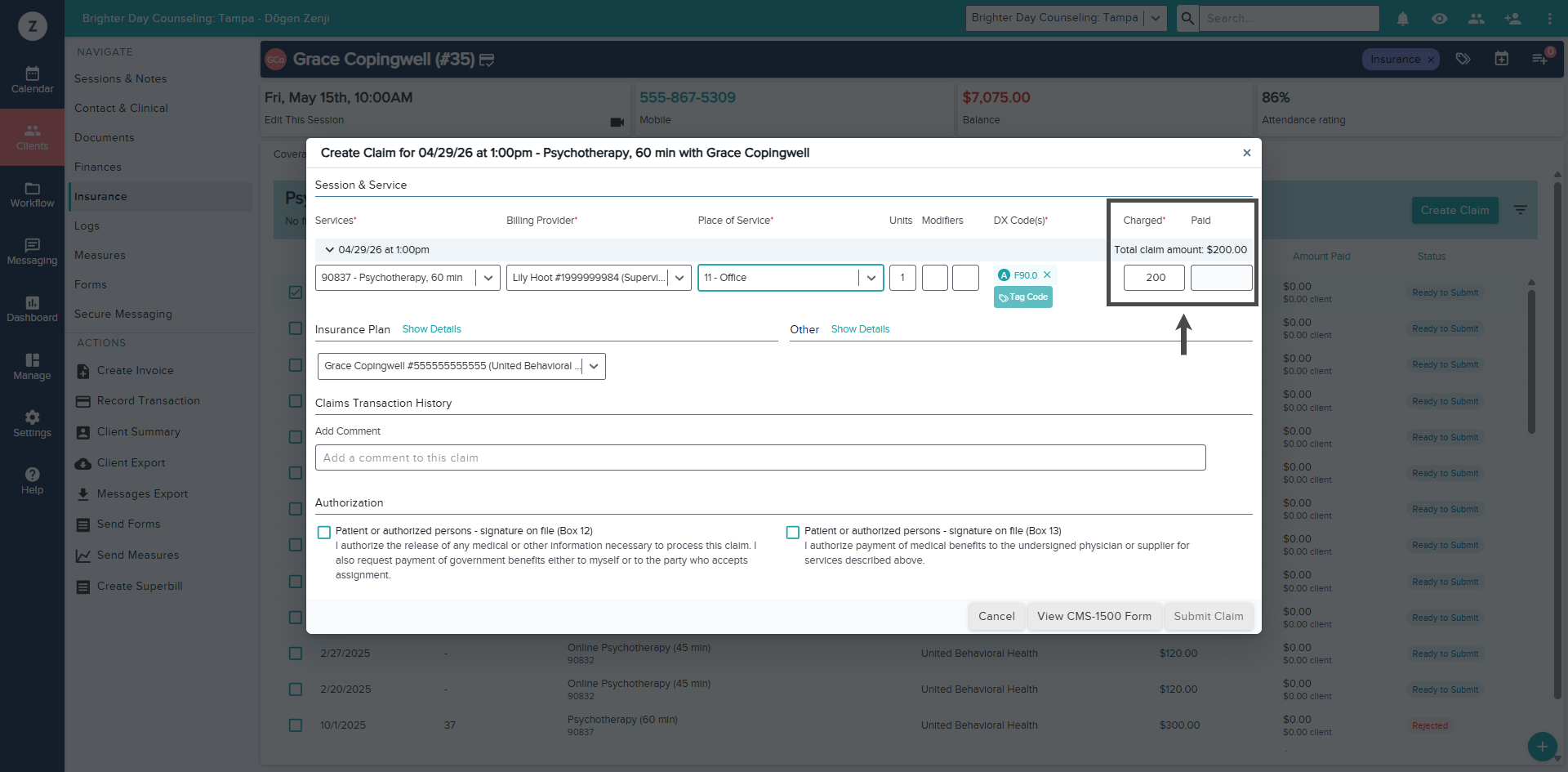This screenshot has width=1568, height=772.
Task: Click the Units field
Action: (902, 278)
